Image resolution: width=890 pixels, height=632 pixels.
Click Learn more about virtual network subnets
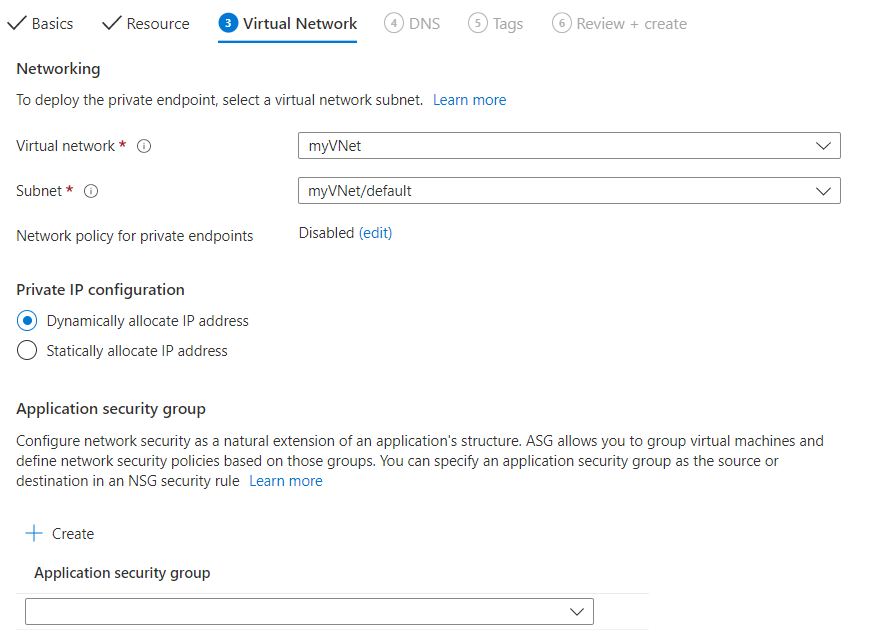point(469,100)
